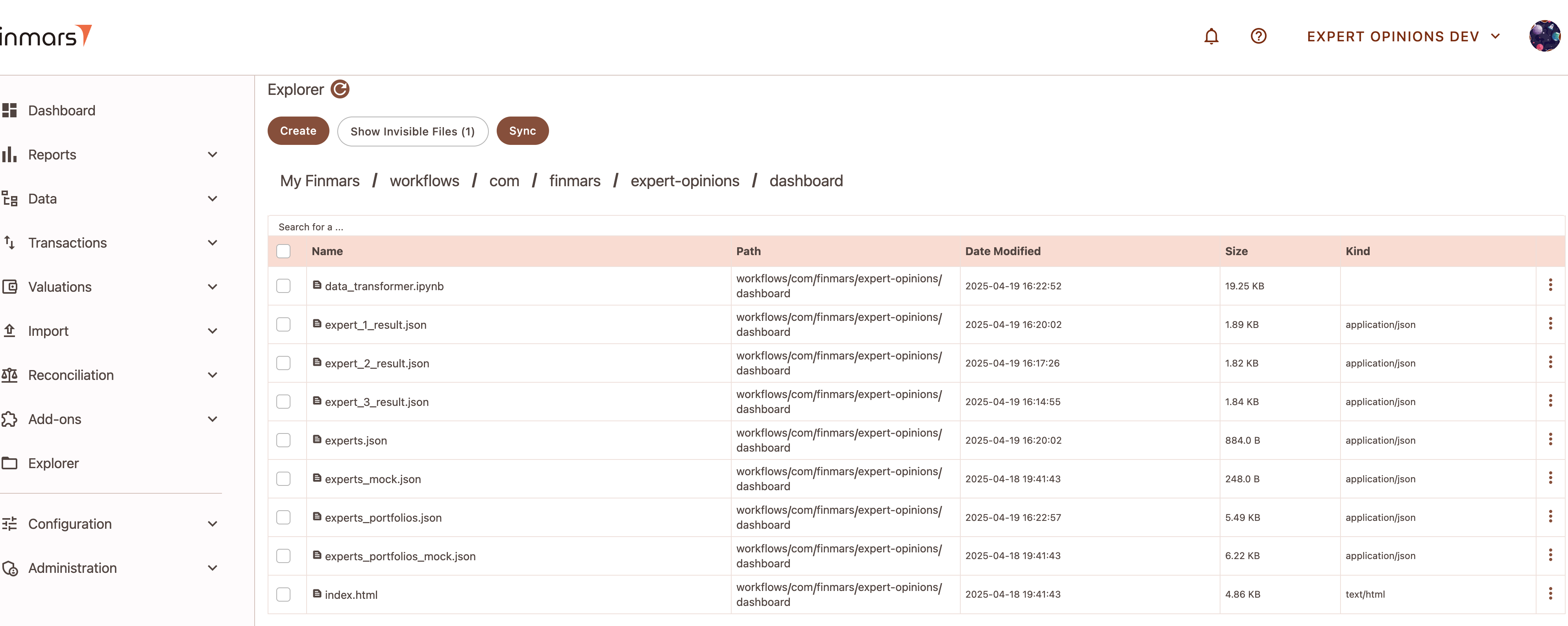The width and height of the screenshot is (1568, 626).
Task: Select the expert_3_result.json checkbox
Action: (284, 401)
